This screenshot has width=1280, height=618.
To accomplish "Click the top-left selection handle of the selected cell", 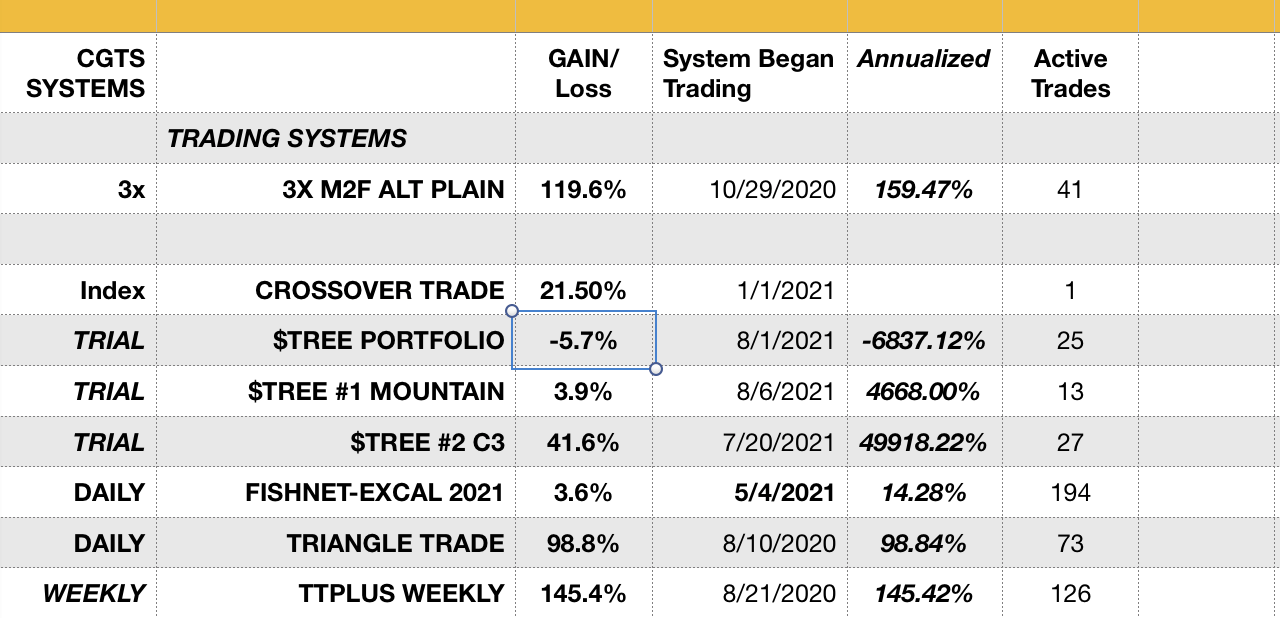I will (x=513, y=311).
